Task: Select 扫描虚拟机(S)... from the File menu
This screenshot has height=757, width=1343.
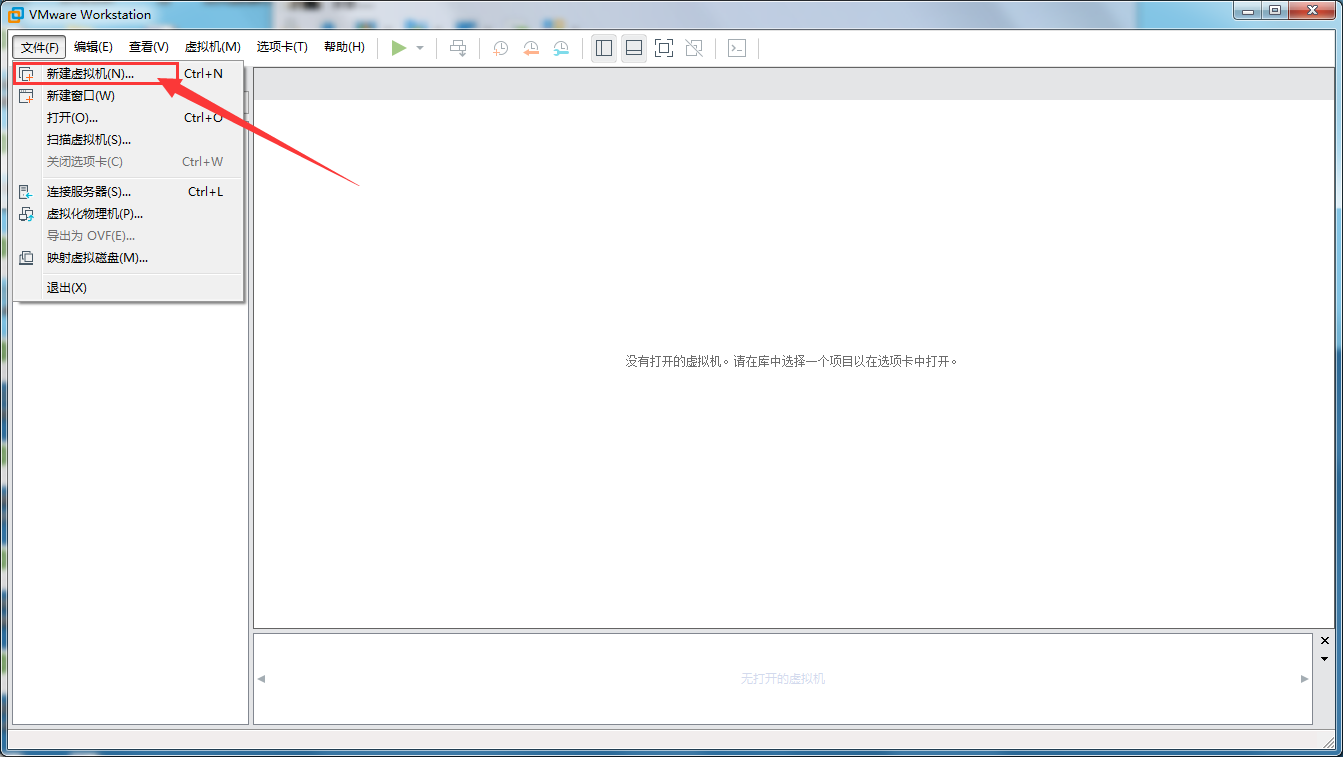Action: tap(128, 140)
